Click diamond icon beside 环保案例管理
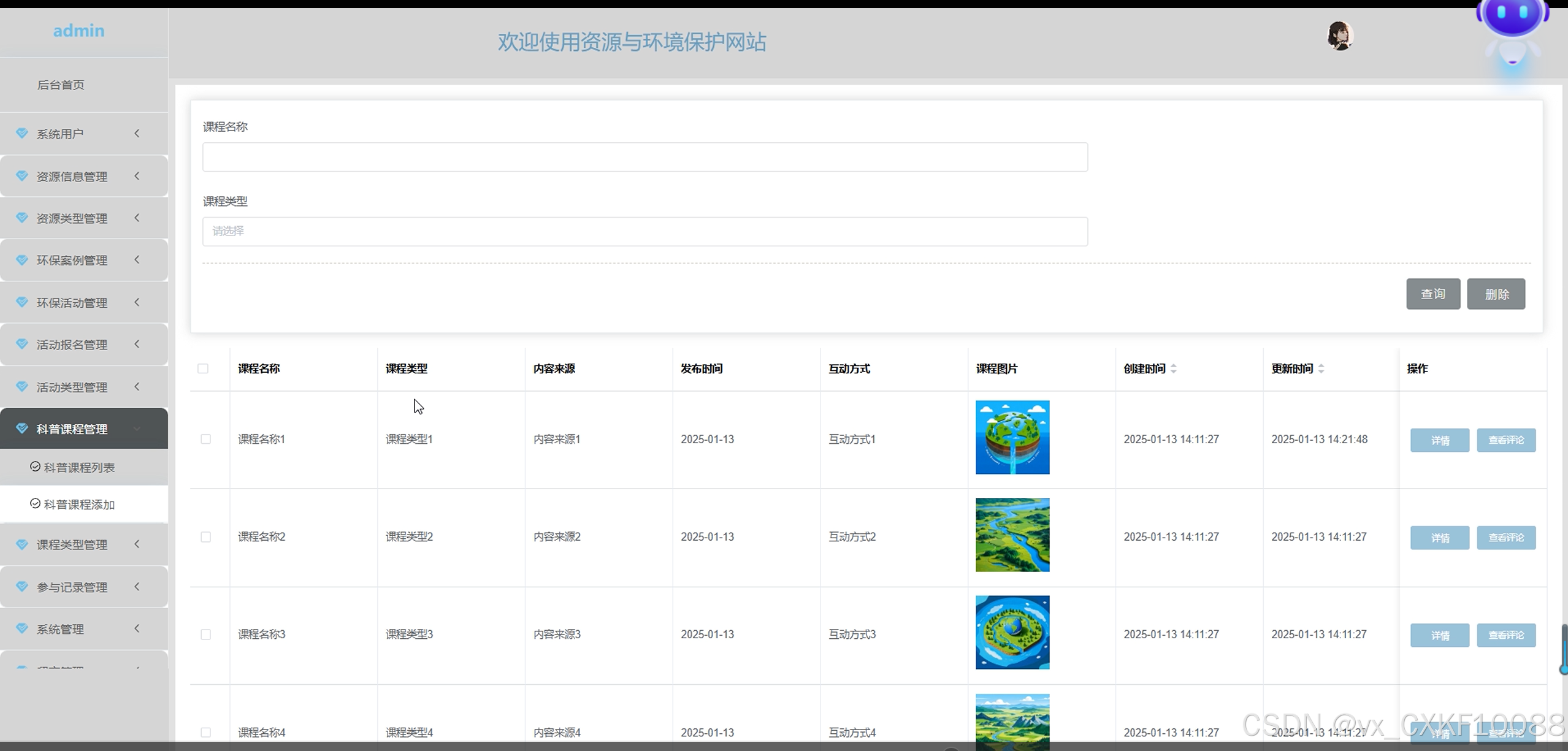The image size is (1568, 751). (22, 260)
